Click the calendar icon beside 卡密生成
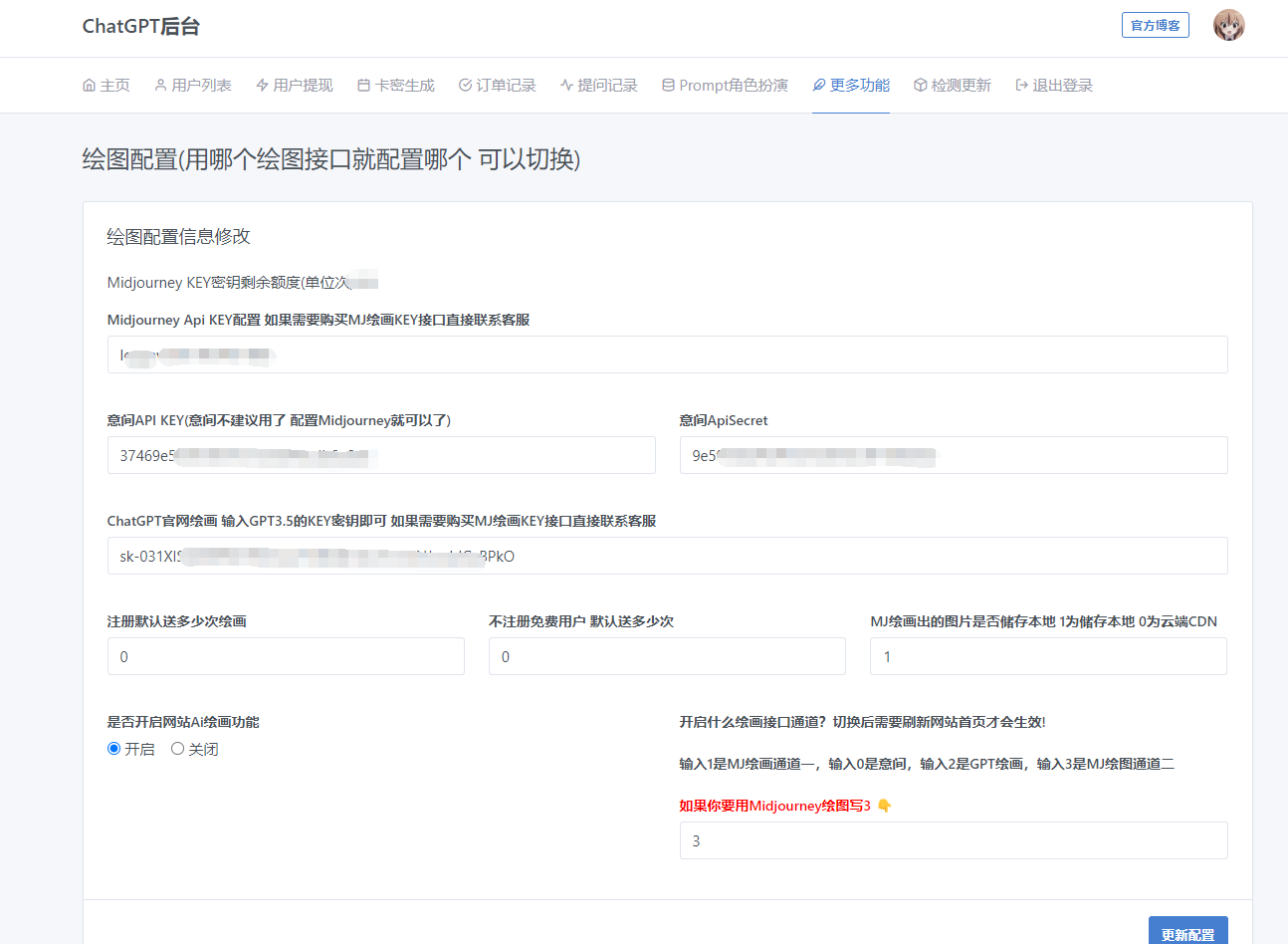The width and height of the screenshot is (1288, 944). tap(363, 86)
